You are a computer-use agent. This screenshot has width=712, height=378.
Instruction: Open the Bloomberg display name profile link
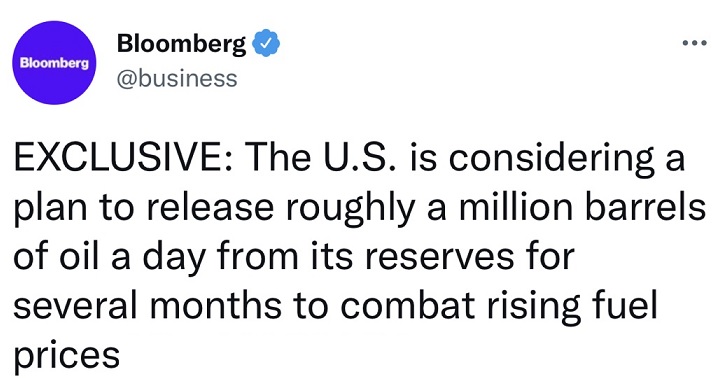181,44
